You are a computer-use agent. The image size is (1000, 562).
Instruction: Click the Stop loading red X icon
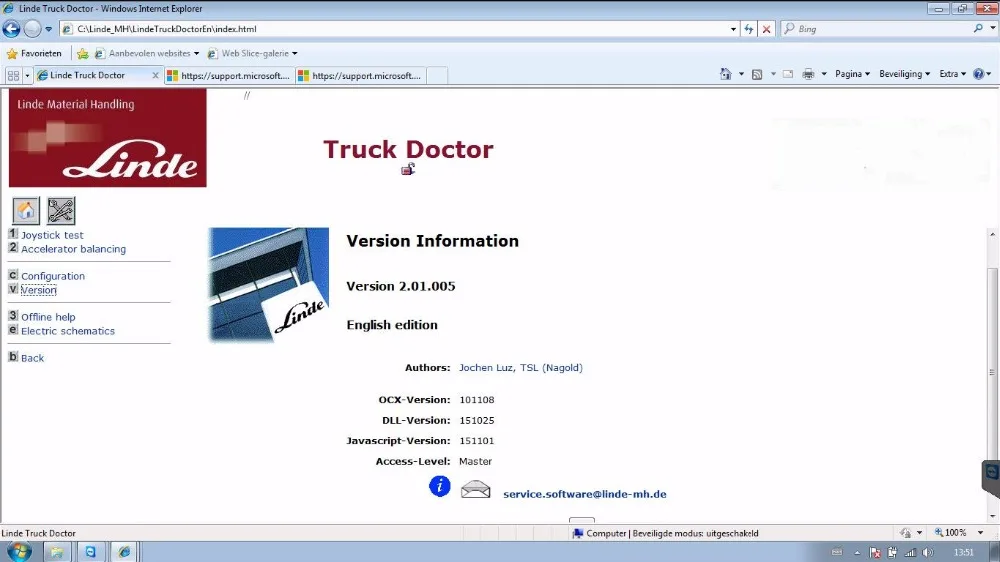(x=767, y=29)
